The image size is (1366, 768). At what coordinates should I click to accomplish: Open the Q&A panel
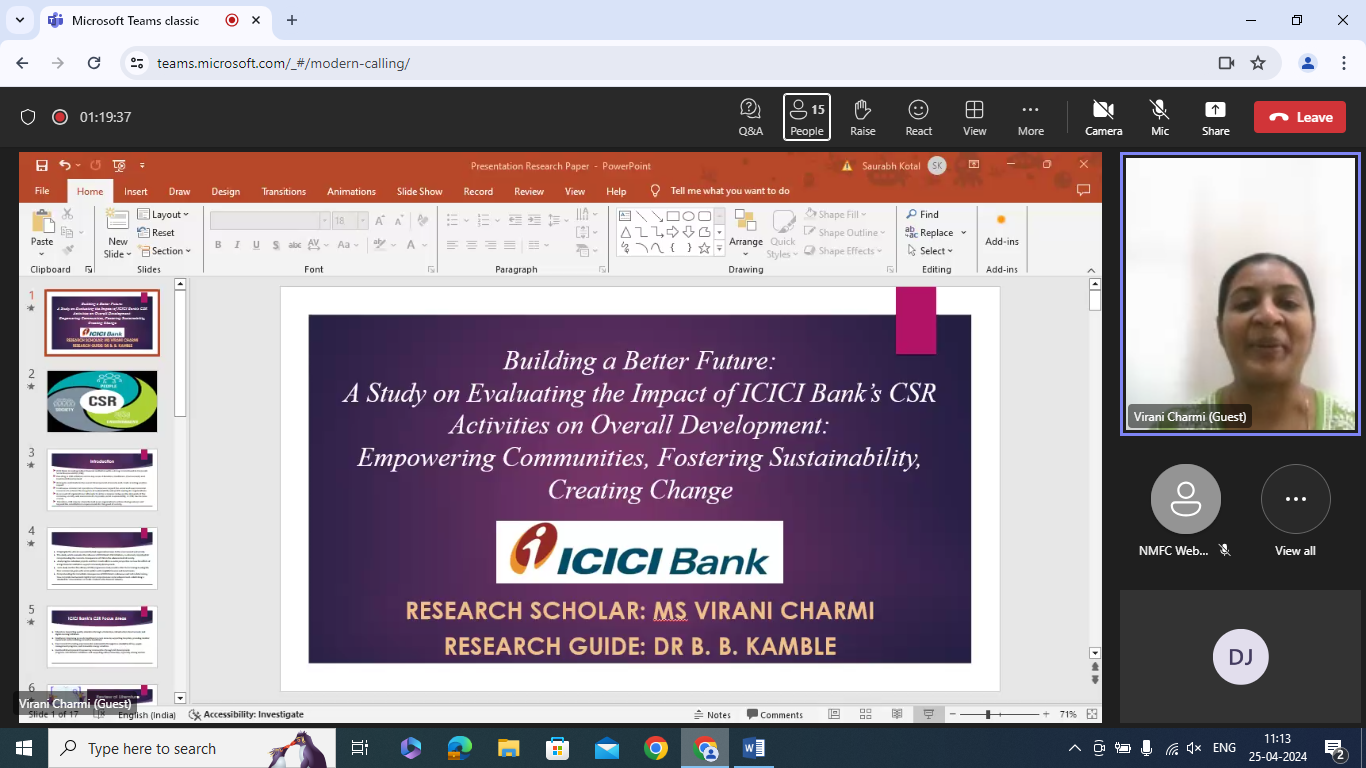(750, 117)
